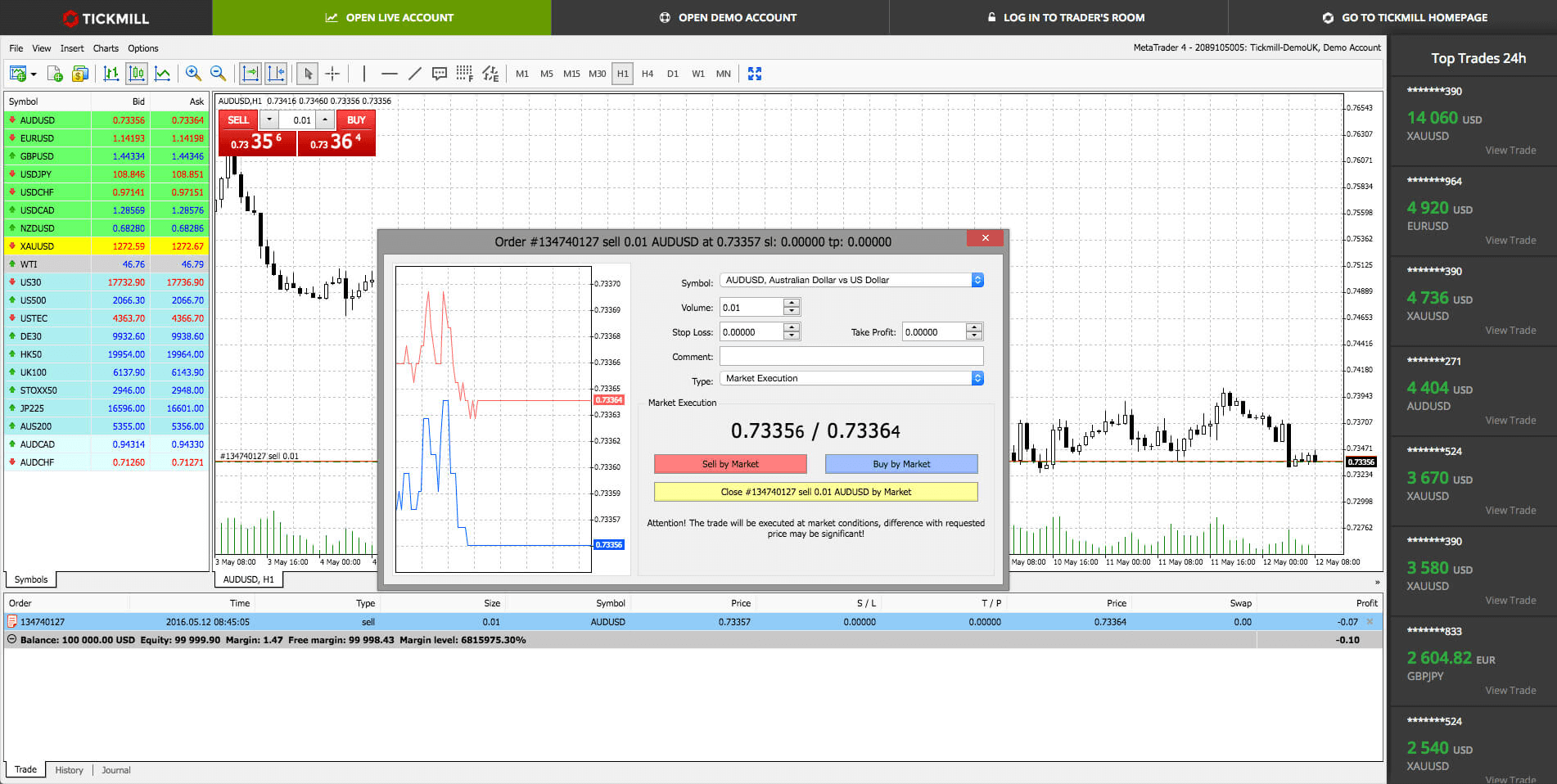Draw a trendline with the toolbar tool
The height and width of the screenshot is (784, 1557).
click(415, 74)
